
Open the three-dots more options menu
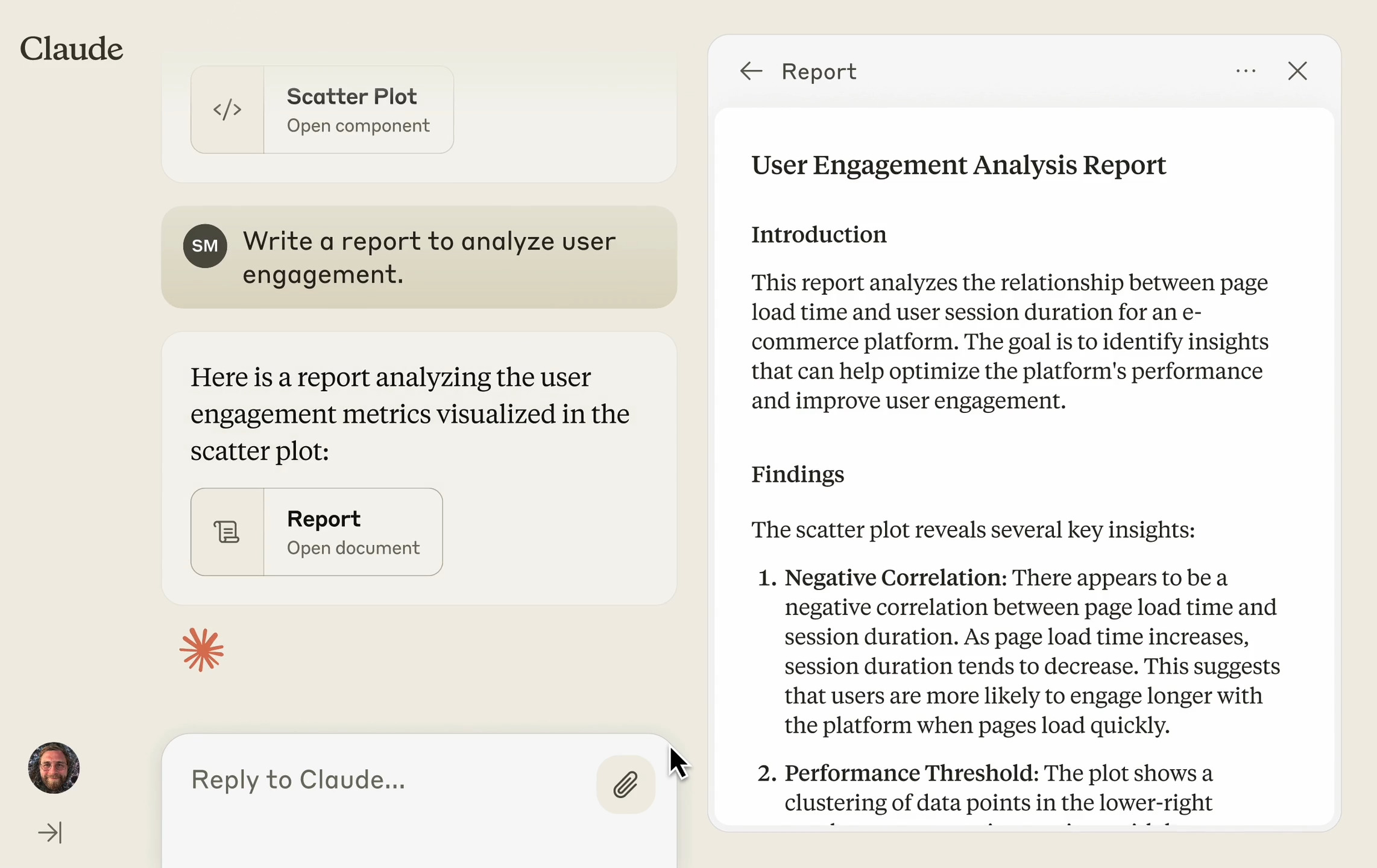1246,71
